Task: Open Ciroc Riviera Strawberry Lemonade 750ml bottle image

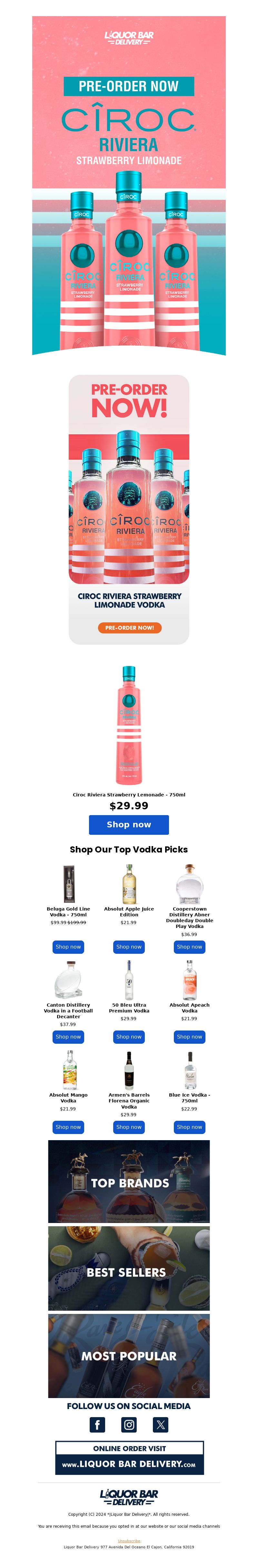Action: [129, 725]
